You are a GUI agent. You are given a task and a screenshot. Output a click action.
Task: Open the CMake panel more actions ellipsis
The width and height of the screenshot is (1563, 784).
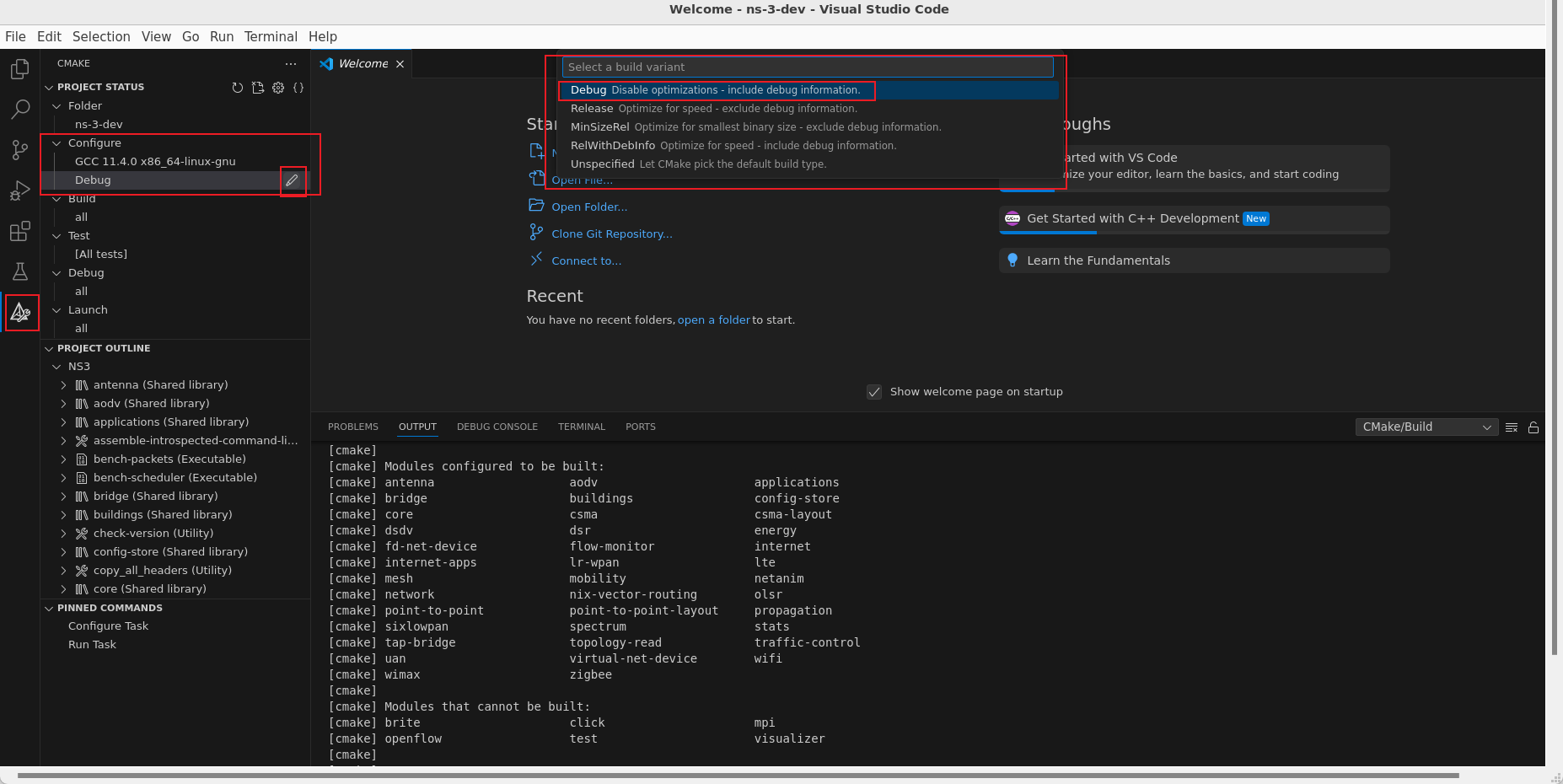[291, 64]
